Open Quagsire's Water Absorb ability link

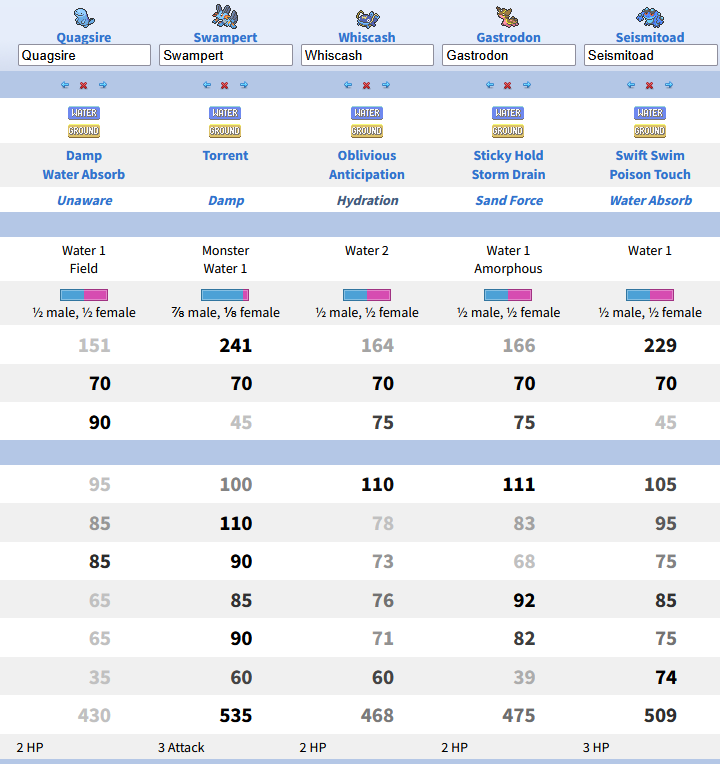point(84,175)
